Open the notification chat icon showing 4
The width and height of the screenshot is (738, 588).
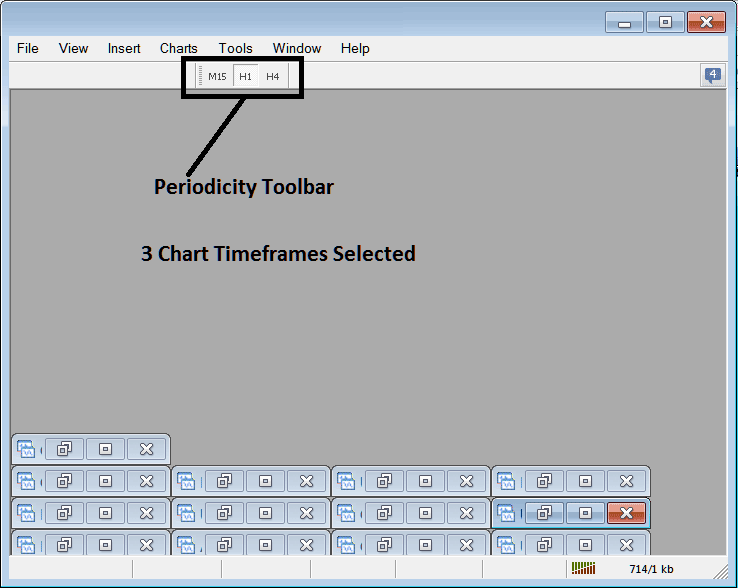point(713,75)
